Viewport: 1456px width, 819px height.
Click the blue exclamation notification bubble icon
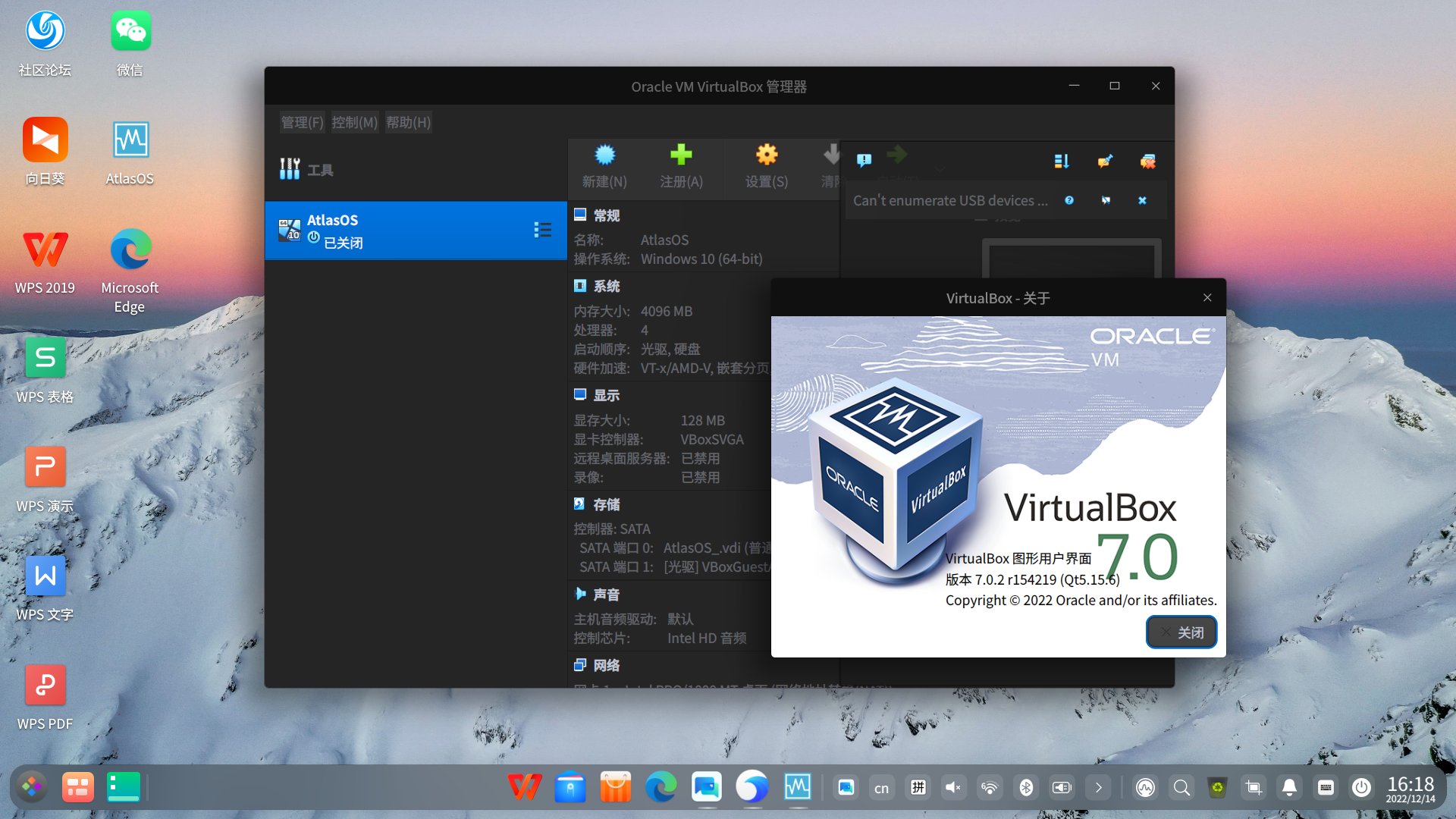coord(864,160)
